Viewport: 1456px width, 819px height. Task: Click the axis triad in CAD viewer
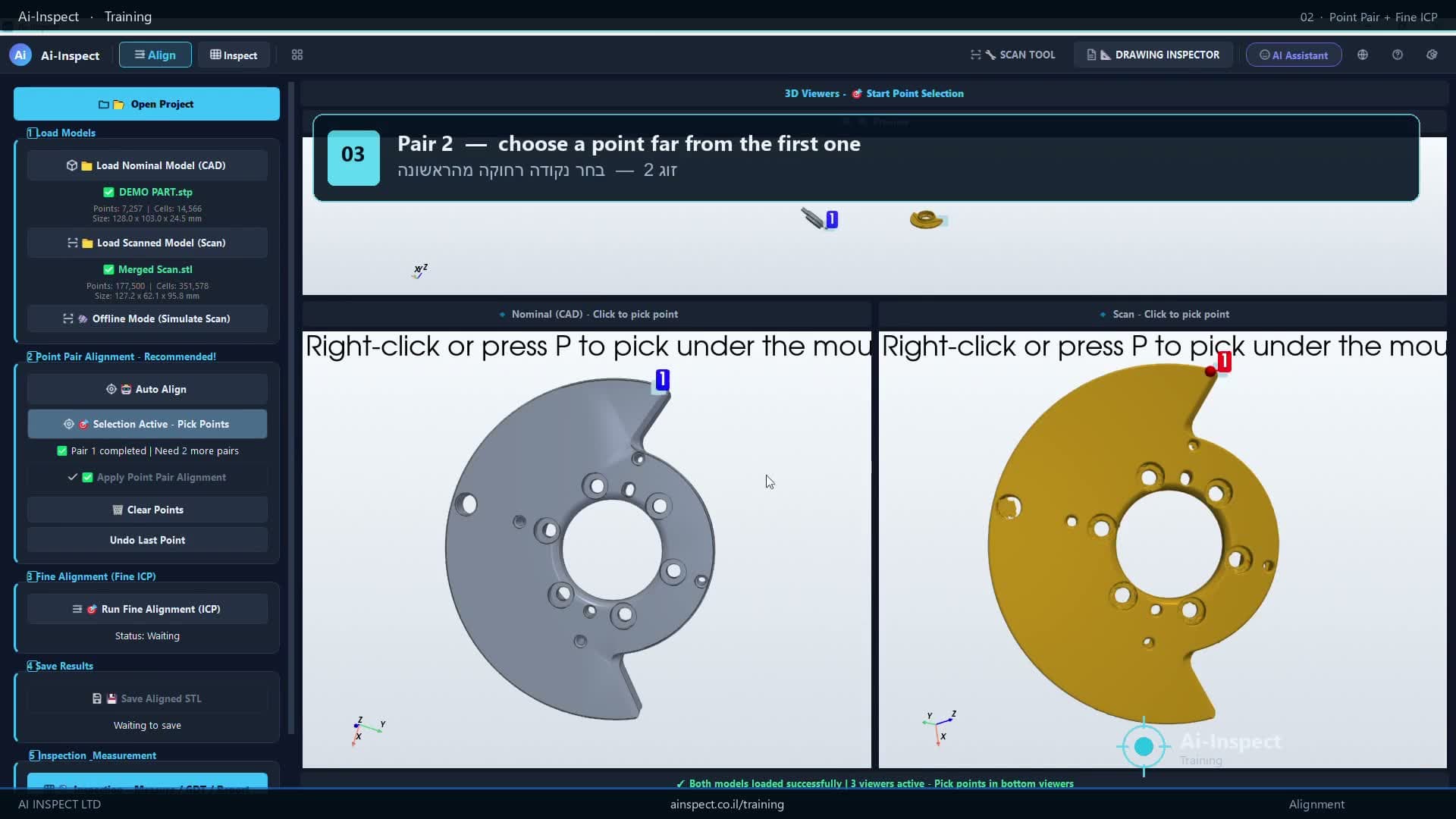[368, 730]
